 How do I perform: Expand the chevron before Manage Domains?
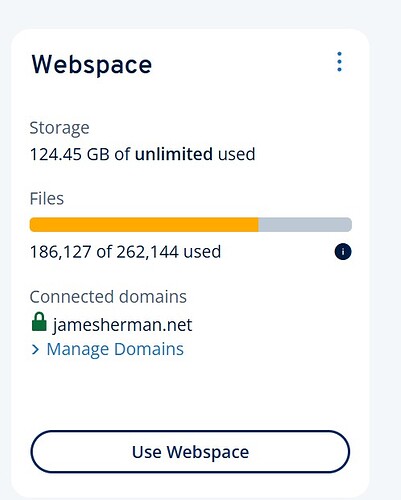(35, 349)
